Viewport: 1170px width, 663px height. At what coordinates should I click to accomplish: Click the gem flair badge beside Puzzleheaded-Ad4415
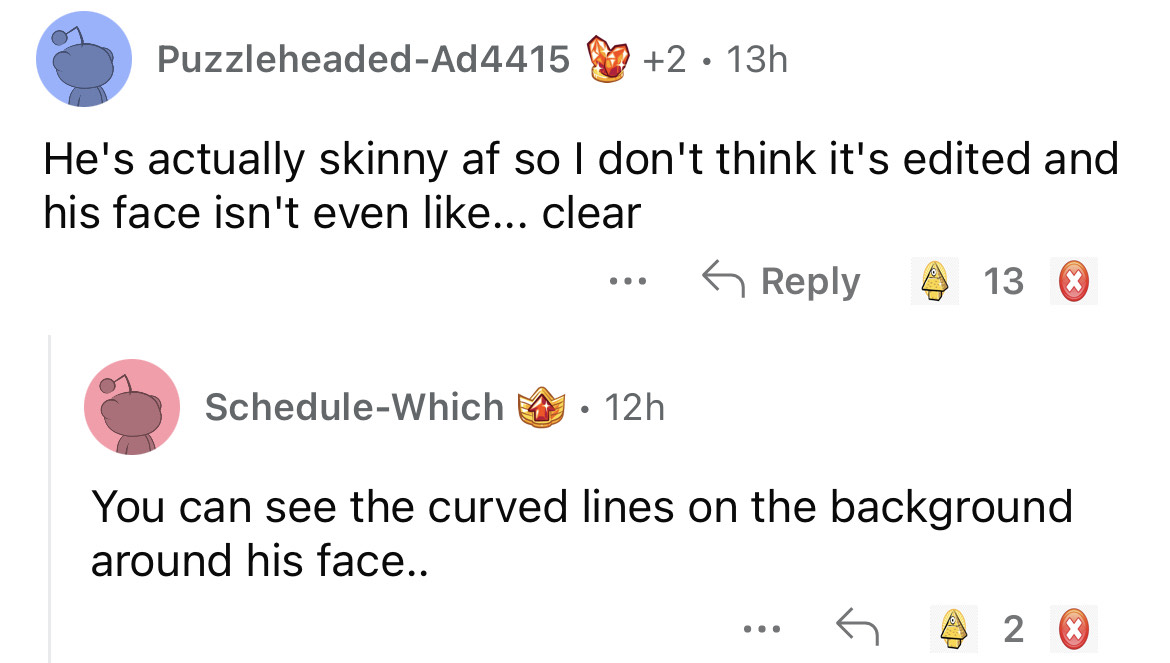[x=609, y=60]
